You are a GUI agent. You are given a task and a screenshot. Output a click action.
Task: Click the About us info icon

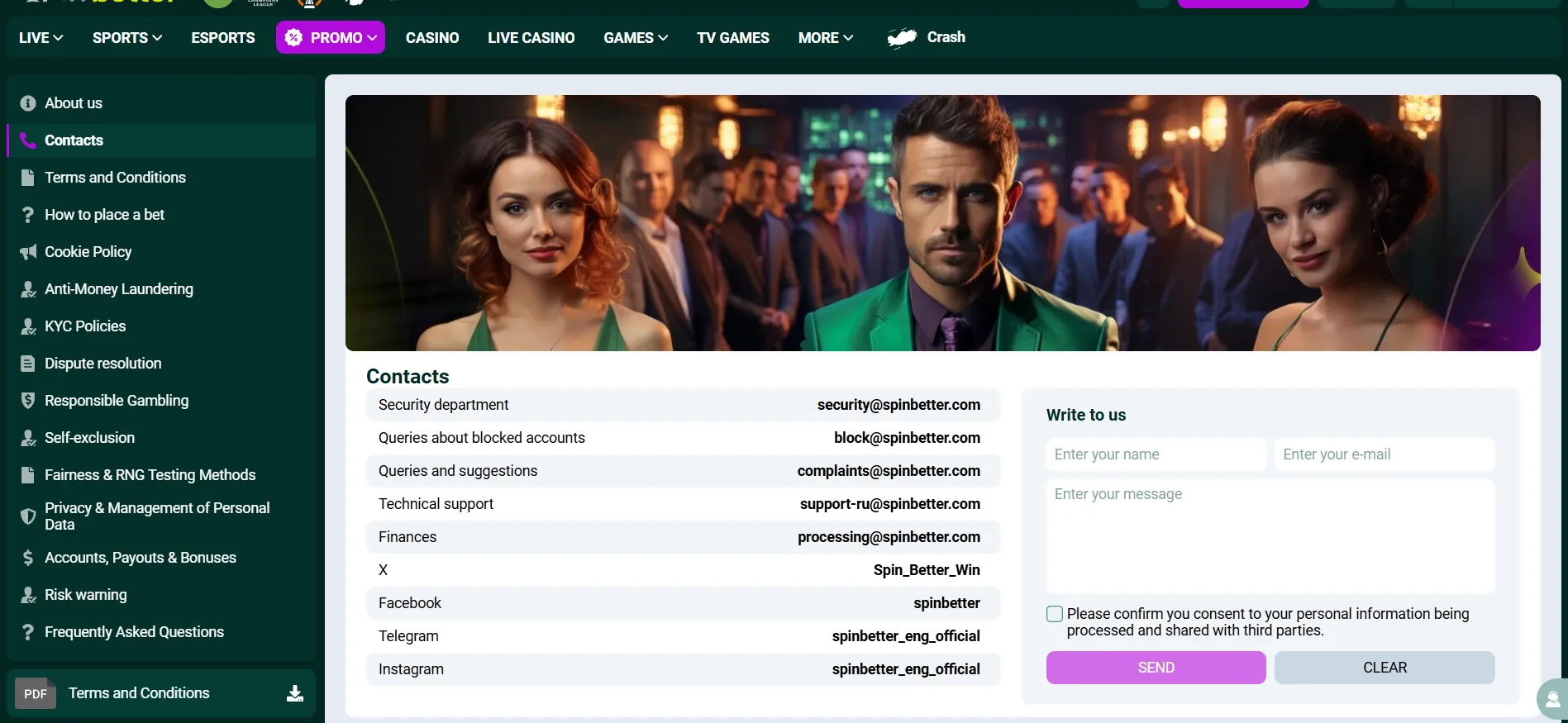point(28,103)
